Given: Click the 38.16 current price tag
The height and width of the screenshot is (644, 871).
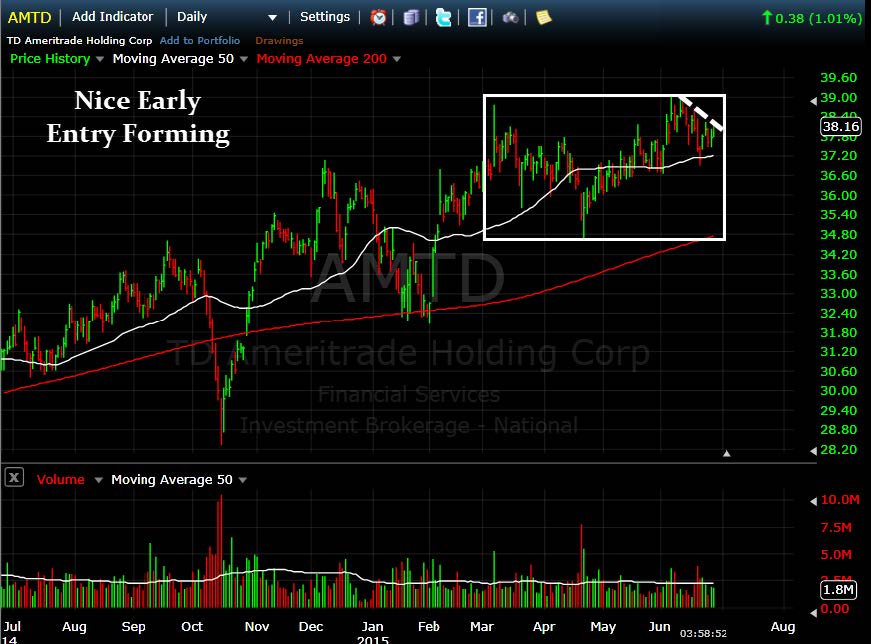Looking at the screenshot, I should pyautogui.click(x=840, y=127).
